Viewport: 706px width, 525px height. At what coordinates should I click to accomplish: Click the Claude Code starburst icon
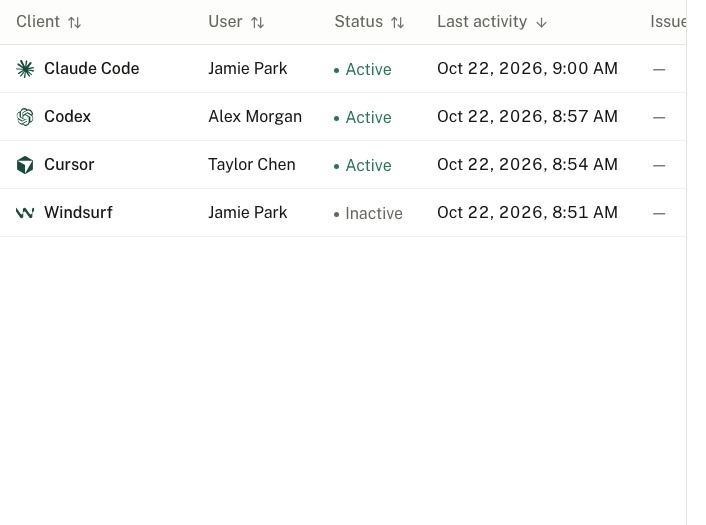[25, 69]
